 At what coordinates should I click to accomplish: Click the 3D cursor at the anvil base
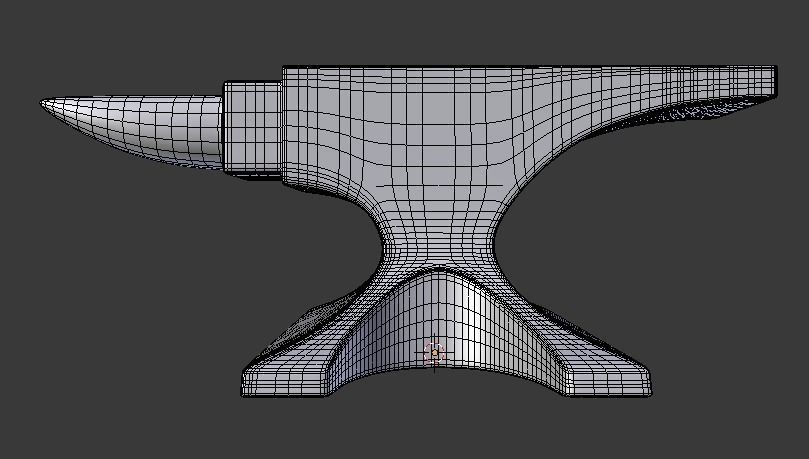pos(434,353)
